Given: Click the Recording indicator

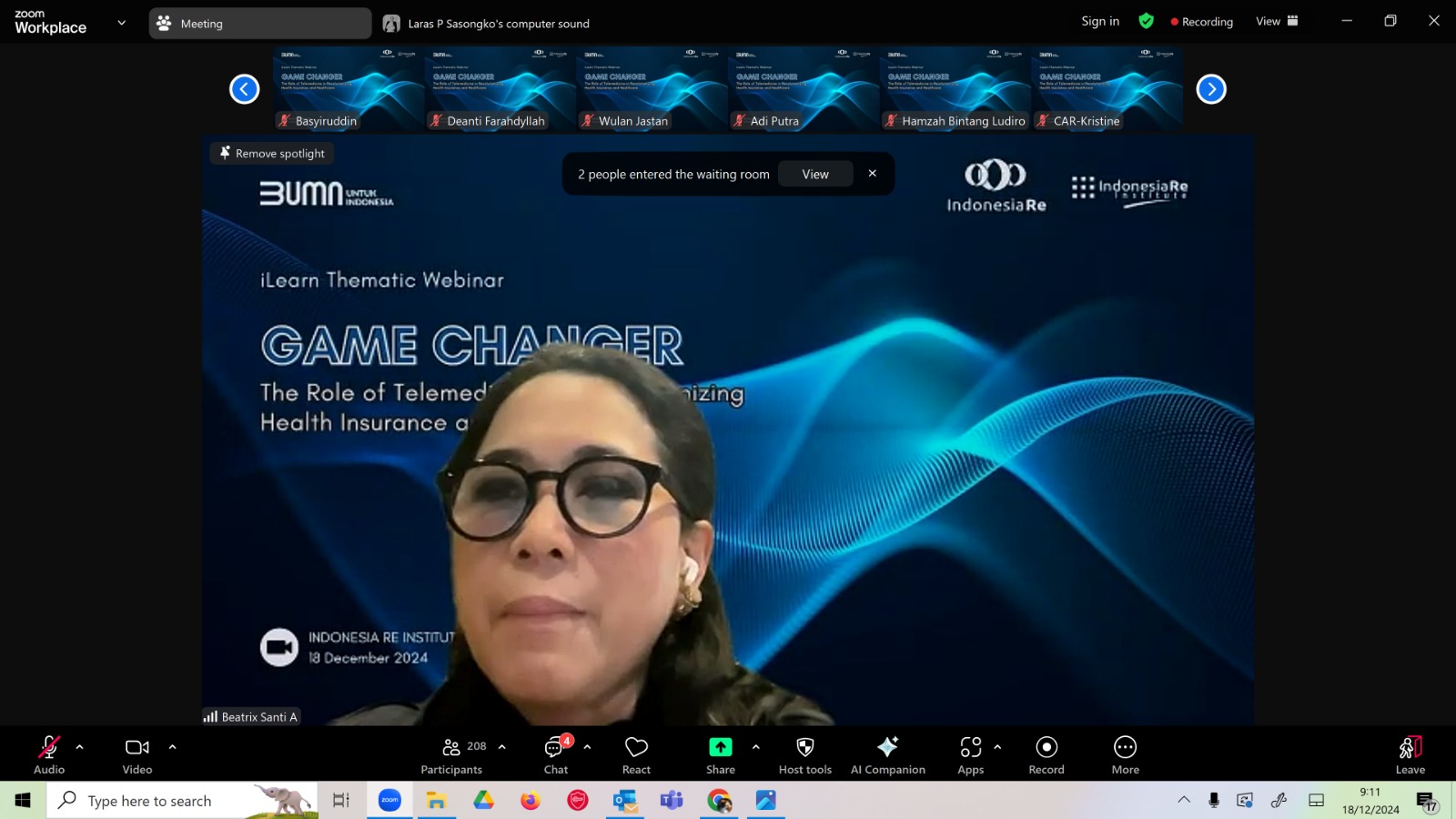Looking at the screenshot, I should 1202,21.
